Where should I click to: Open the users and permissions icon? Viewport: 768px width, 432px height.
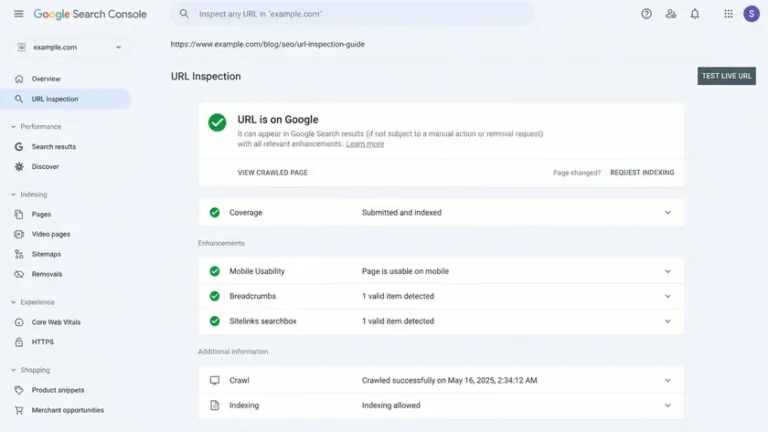tap(671, 14)
